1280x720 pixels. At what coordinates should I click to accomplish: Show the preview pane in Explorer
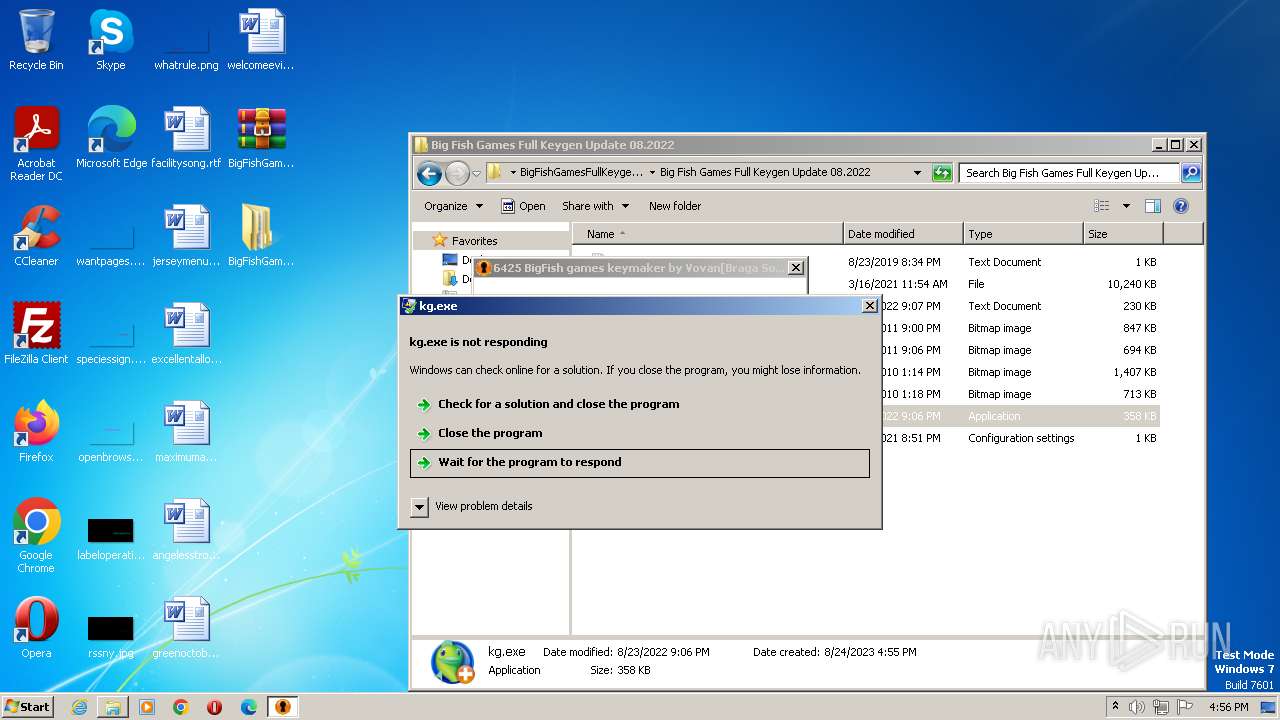point(1153,206)
